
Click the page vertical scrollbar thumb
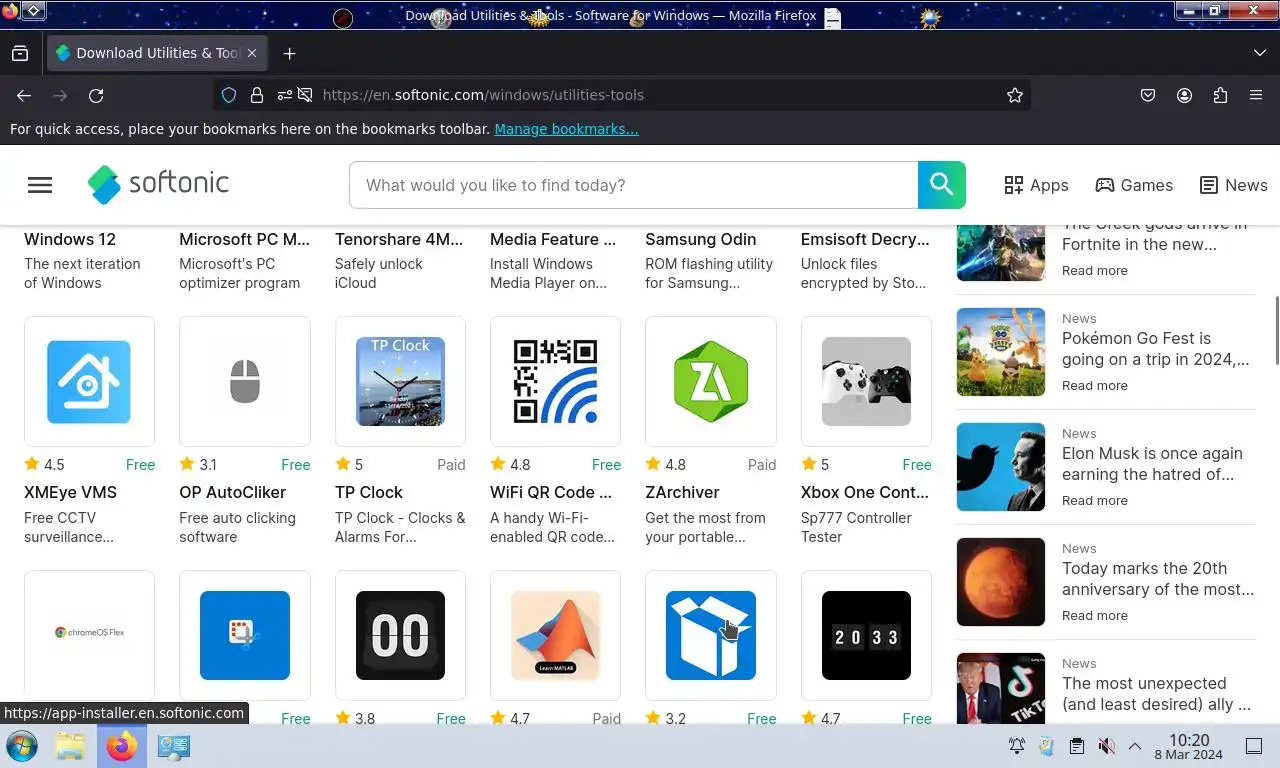(x=1276, y=330)
